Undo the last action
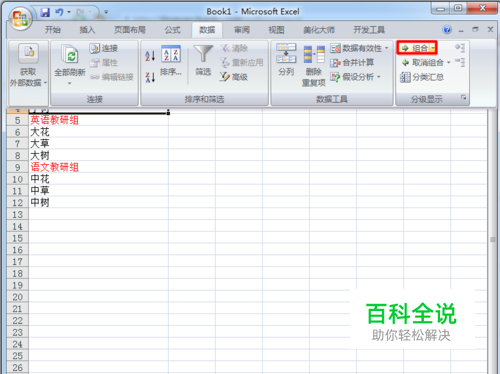Screen dimensions: 500x374 pos(59,13)
